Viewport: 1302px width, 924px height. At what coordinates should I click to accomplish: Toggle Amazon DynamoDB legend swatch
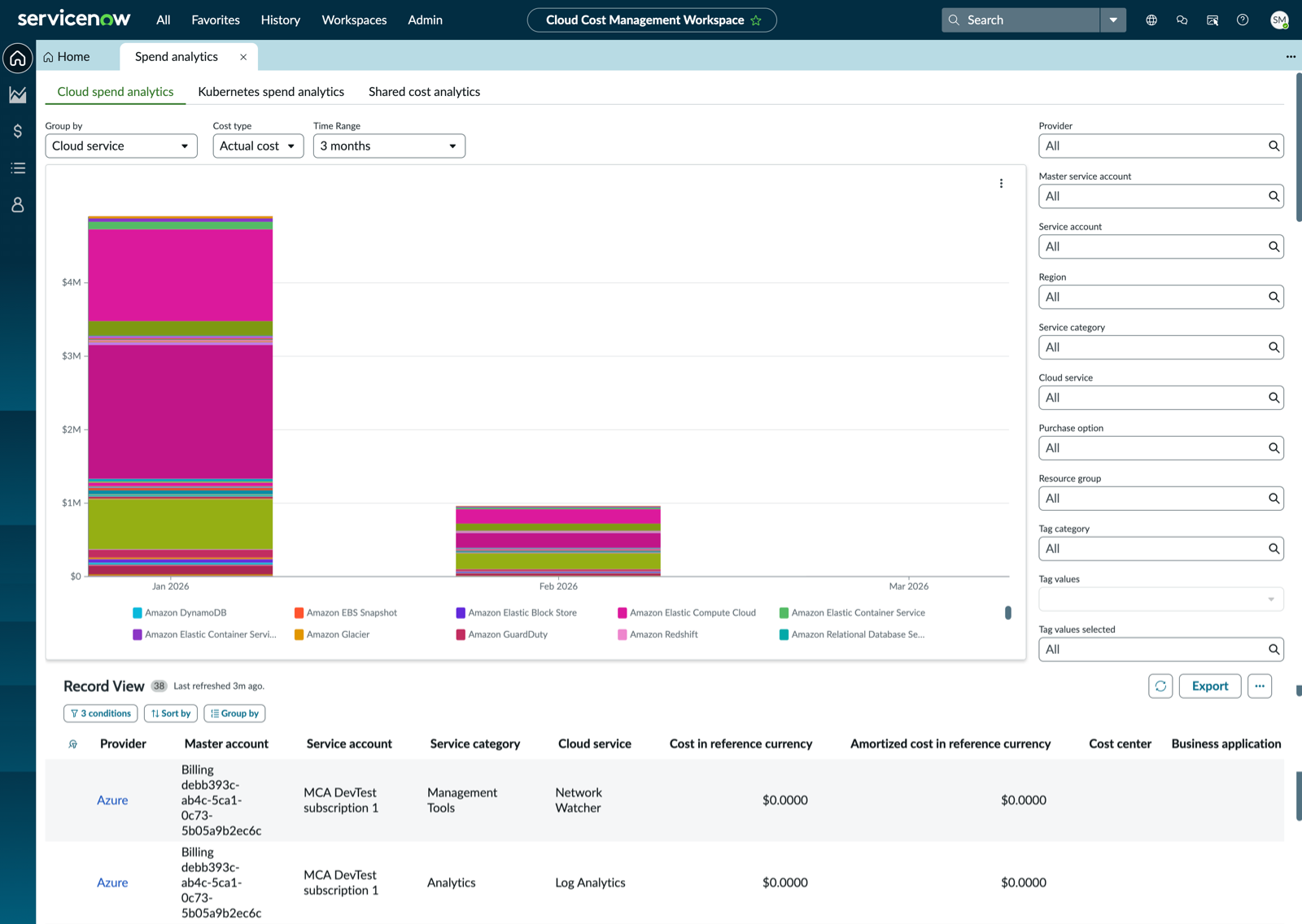(138, 613)
